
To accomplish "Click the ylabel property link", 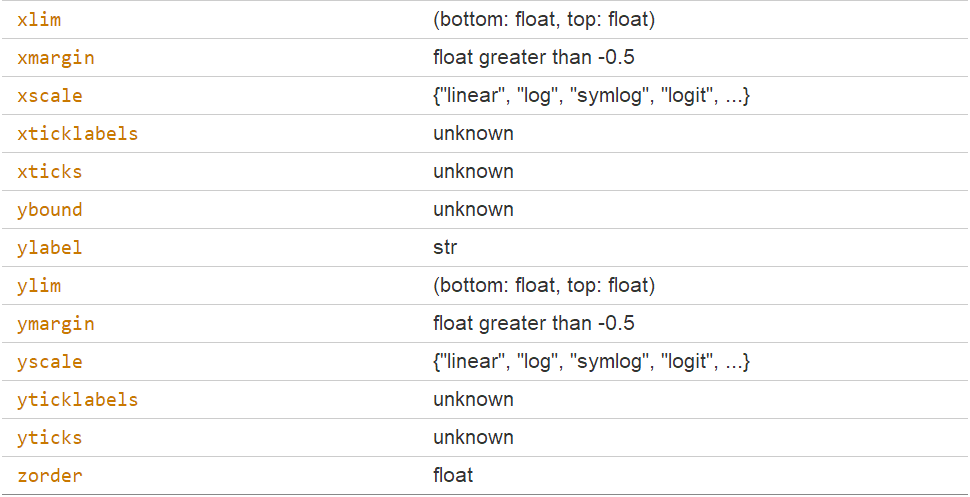I will [x=50, y=248].
